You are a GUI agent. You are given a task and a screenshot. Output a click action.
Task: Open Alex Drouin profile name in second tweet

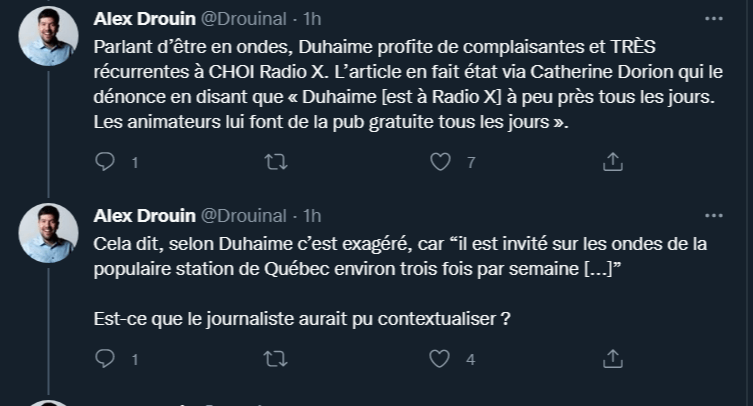[x=144, y=216]
